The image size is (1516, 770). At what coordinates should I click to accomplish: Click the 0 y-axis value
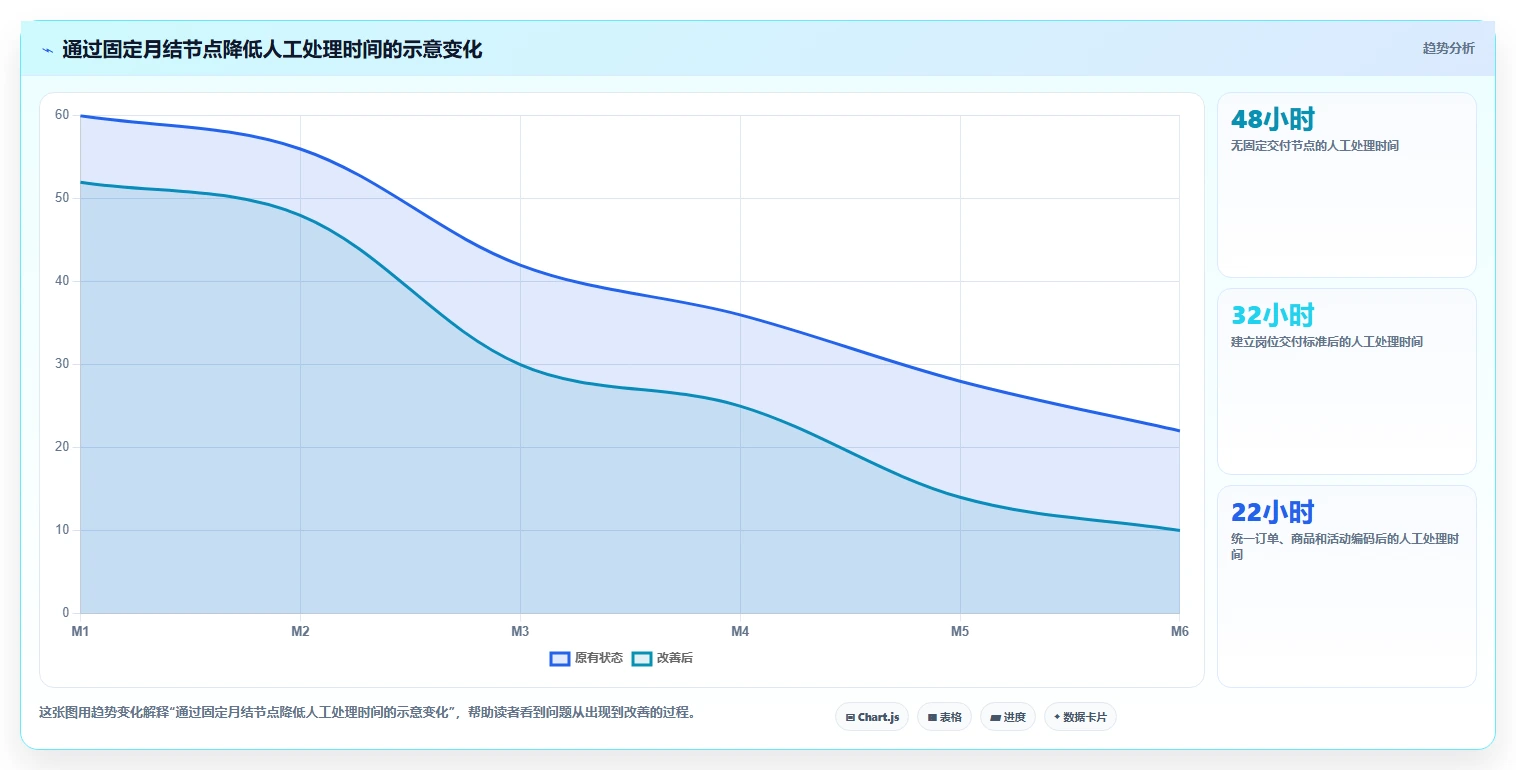[x=66, y=613]
